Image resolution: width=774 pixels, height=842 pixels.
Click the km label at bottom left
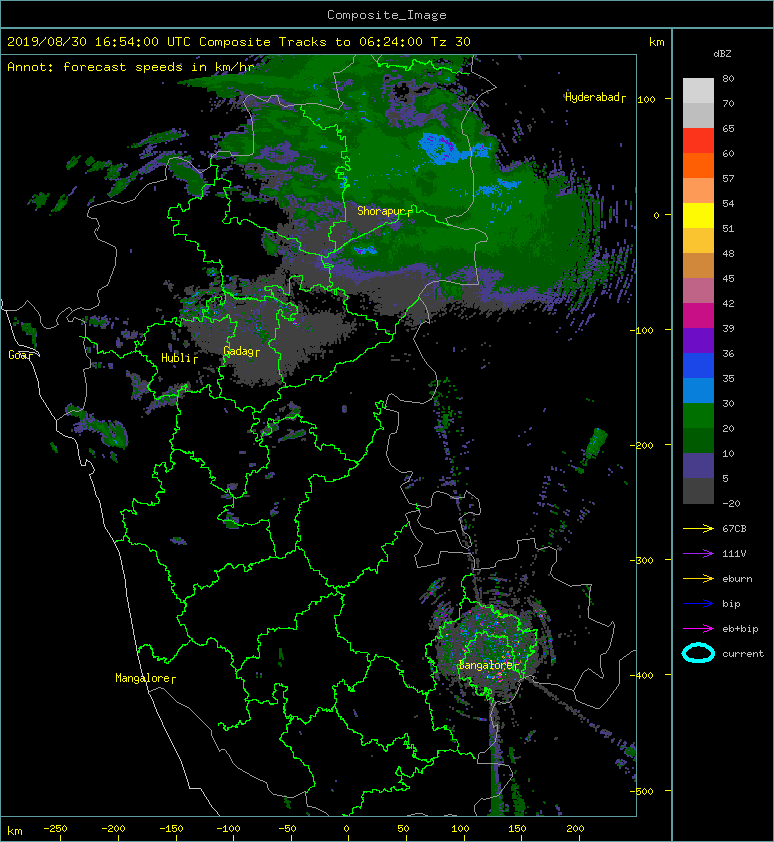click(15, 831)
